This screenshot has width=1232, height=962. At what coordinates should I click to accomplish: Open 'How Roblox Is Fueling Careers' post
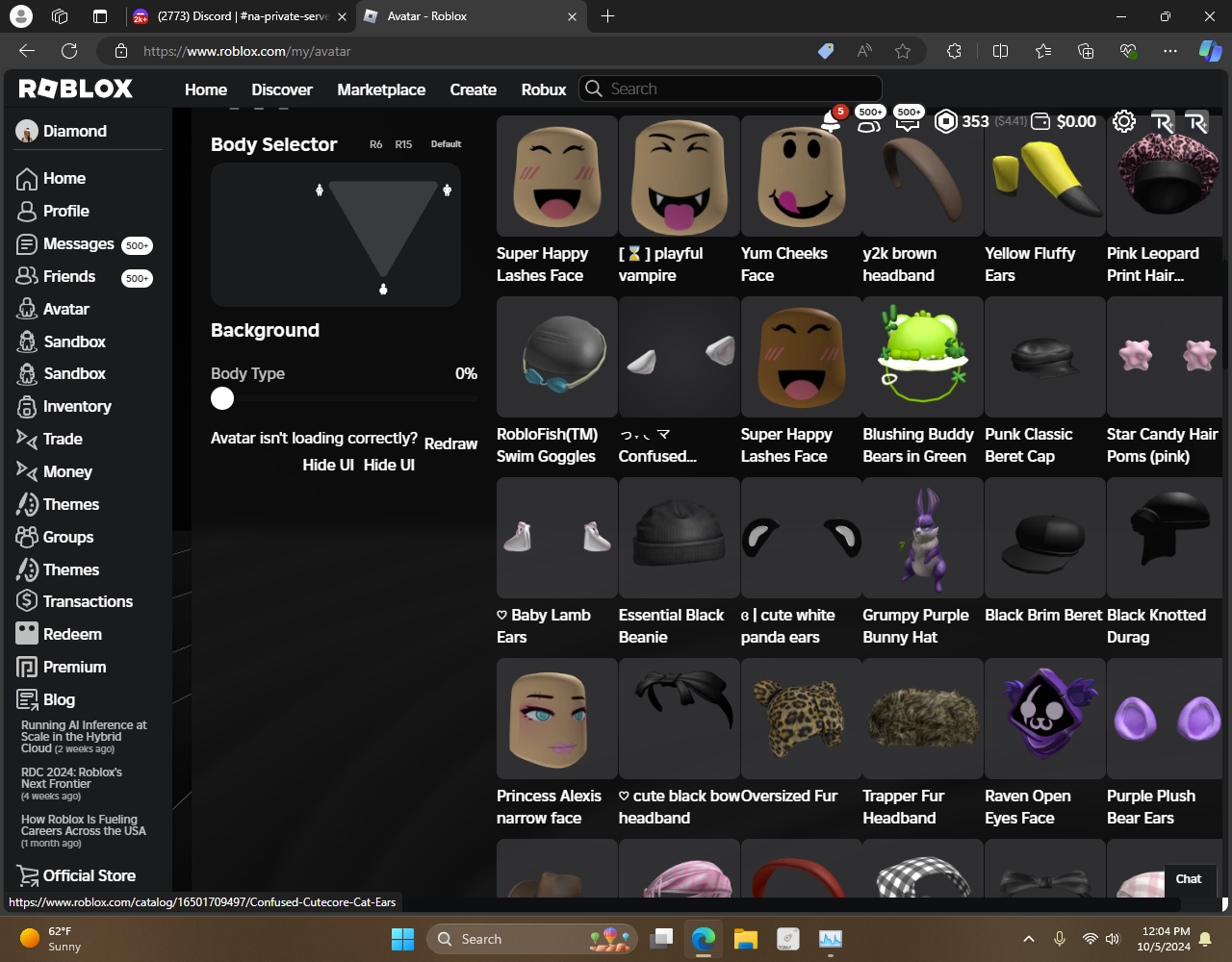point(84,831)
